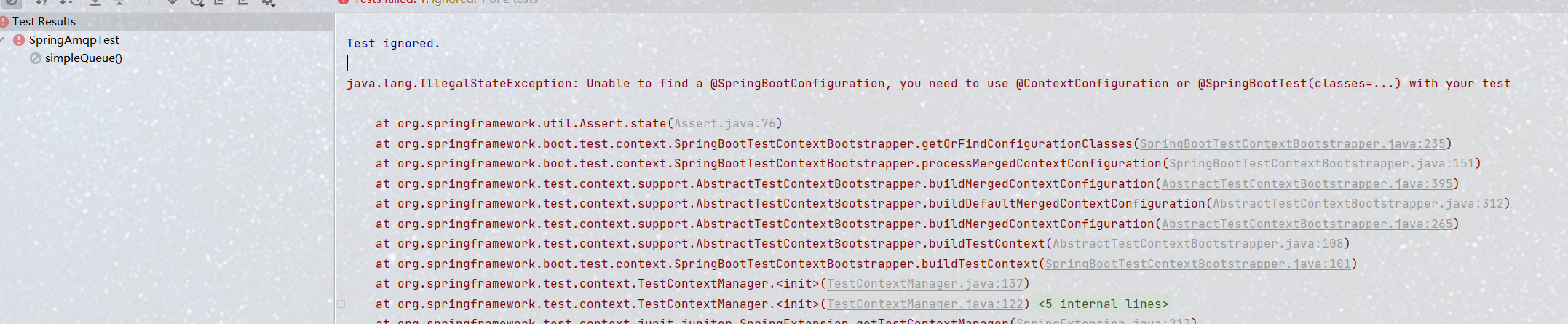Viewport: 1568px width, 324px height.
Task: Collapse all test nodes icon
Action: coord(119,2)
